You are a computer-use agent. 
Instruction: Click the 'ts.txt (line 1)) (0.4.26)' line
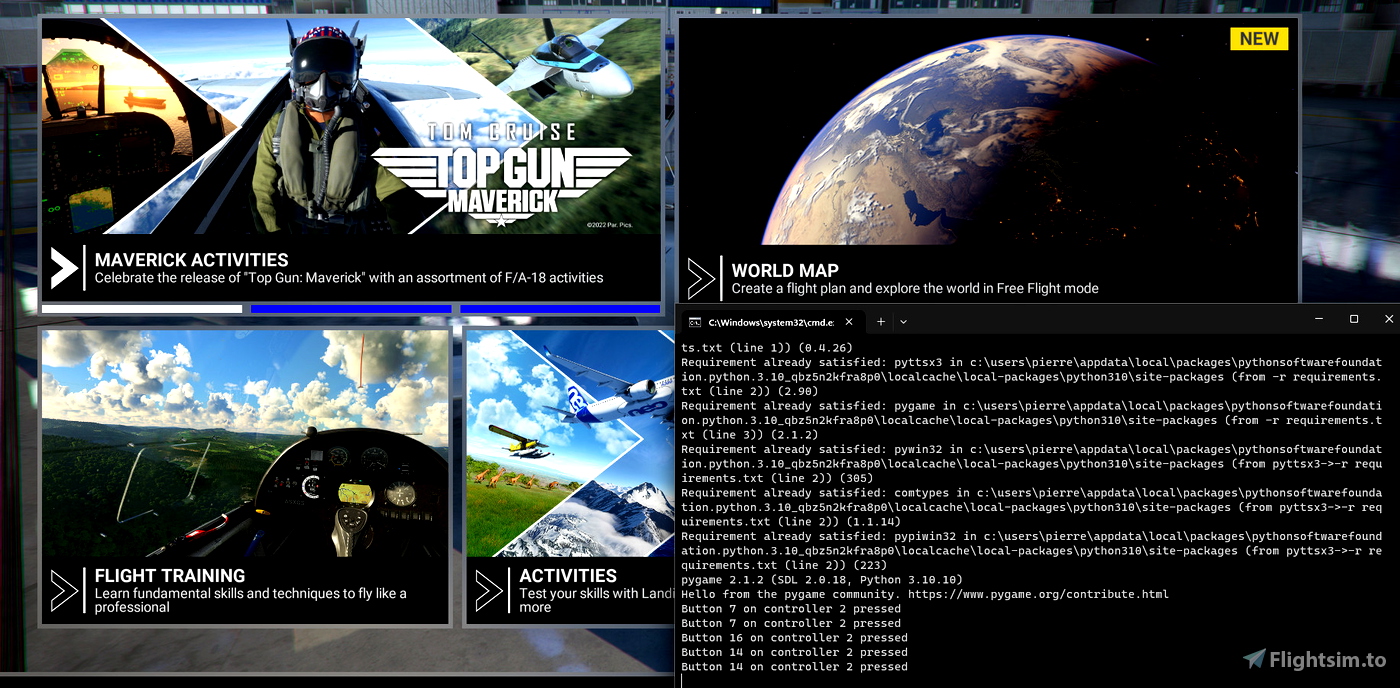[767, 348]
